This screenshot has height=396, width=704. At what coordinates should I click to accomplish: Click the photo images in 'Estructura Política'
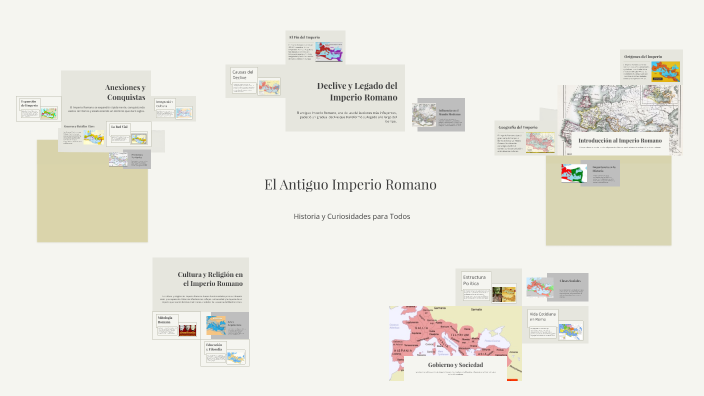(504, 294)
